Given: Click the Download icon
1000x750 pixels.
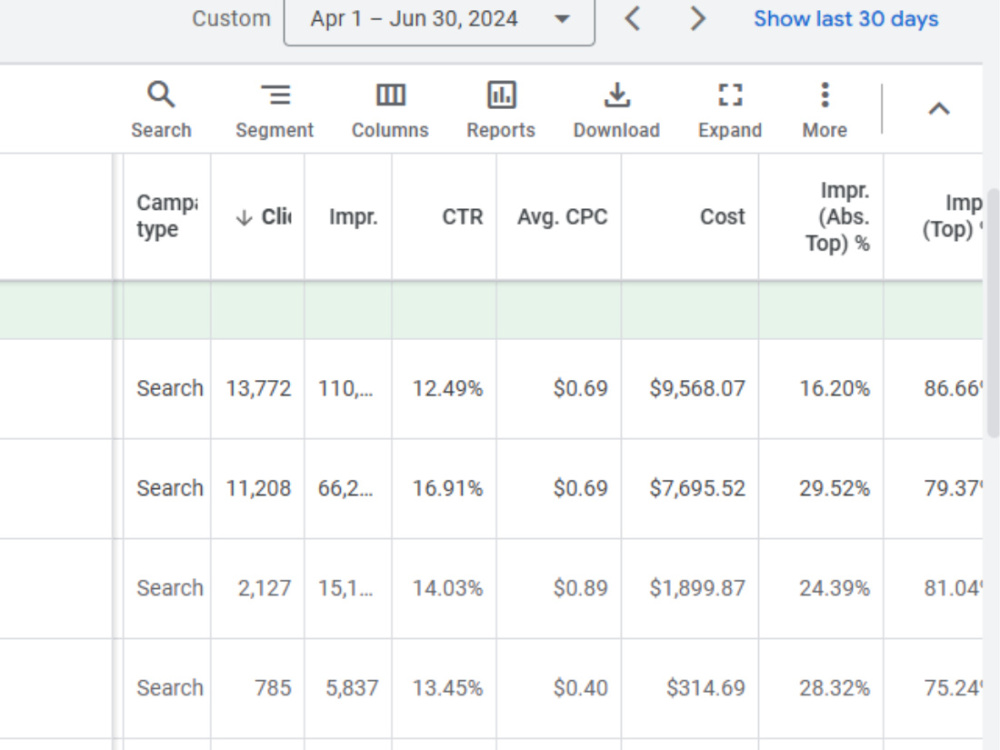Looking at the screenshot, I should point(617,96).
